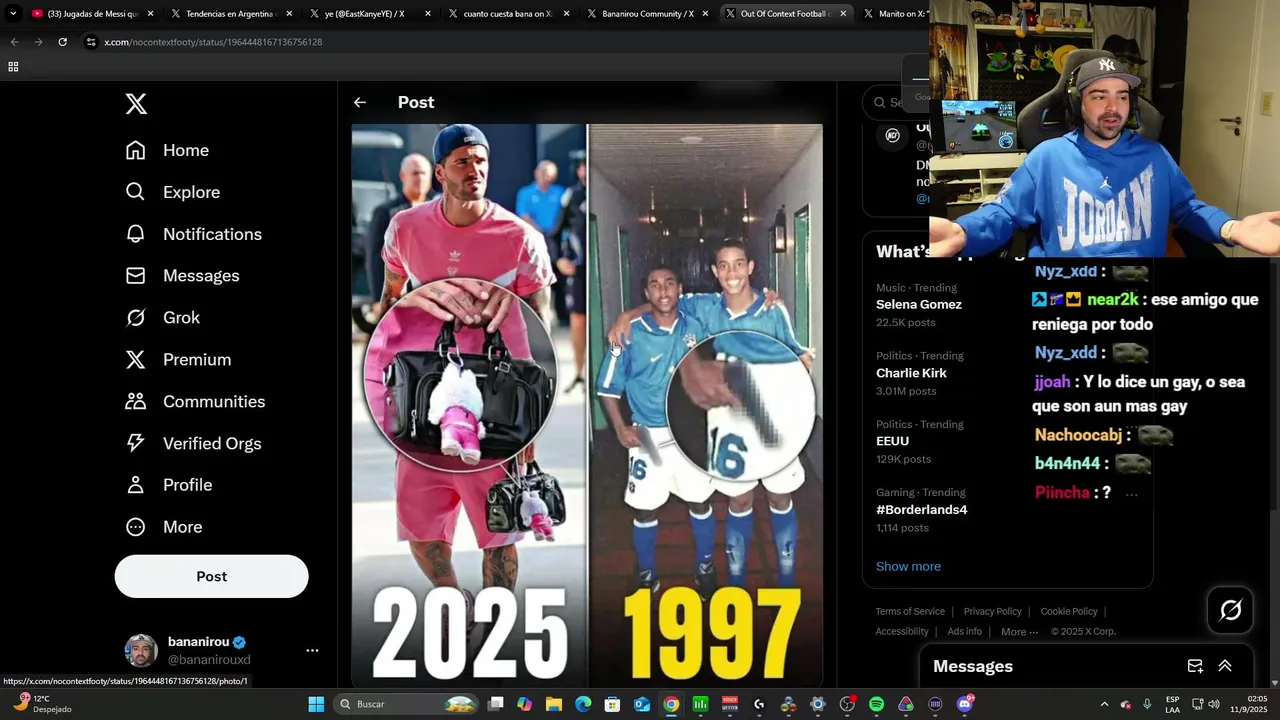Viewport: 1280px width, 720px height.
Task: Close the Out Of Context Football tab
Action: (x=843, y=14)
